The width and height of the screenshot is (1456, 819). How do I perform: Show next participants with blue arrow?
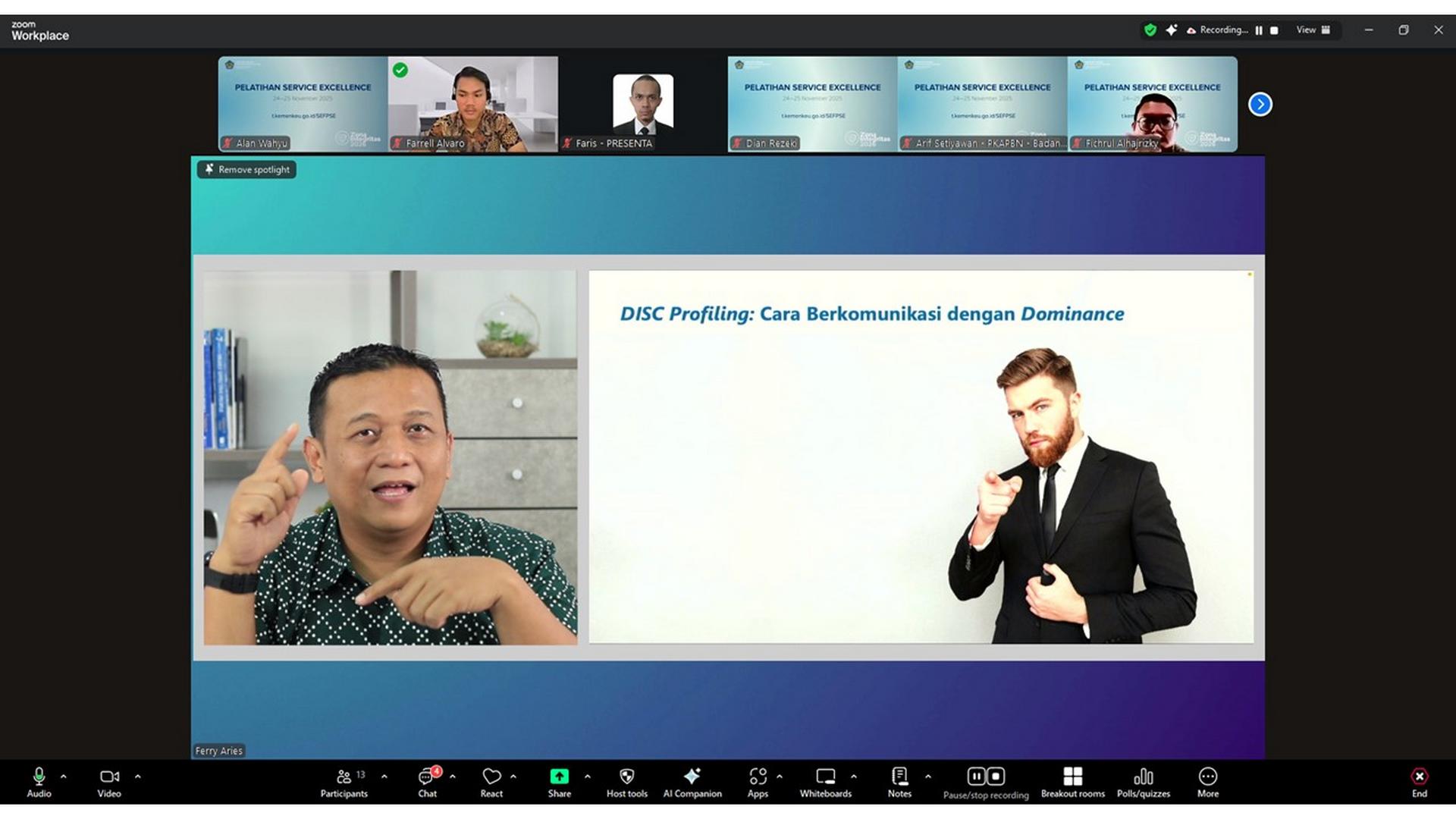1260,105
